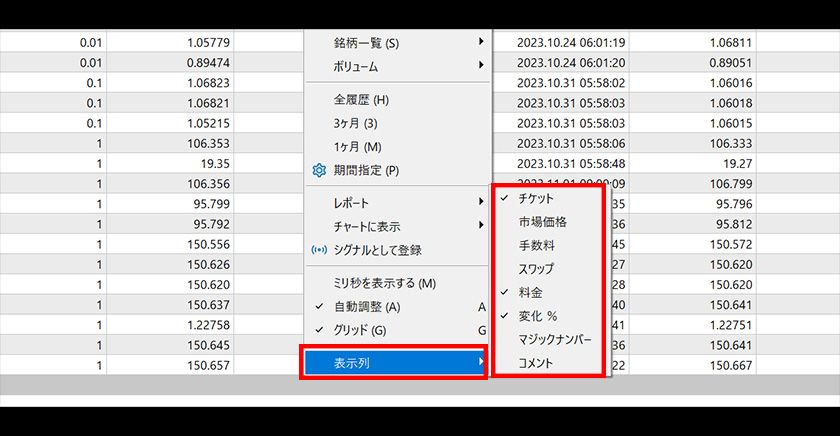Show the マジックナンバー column
840x436 pixels.
coord(555,339)
